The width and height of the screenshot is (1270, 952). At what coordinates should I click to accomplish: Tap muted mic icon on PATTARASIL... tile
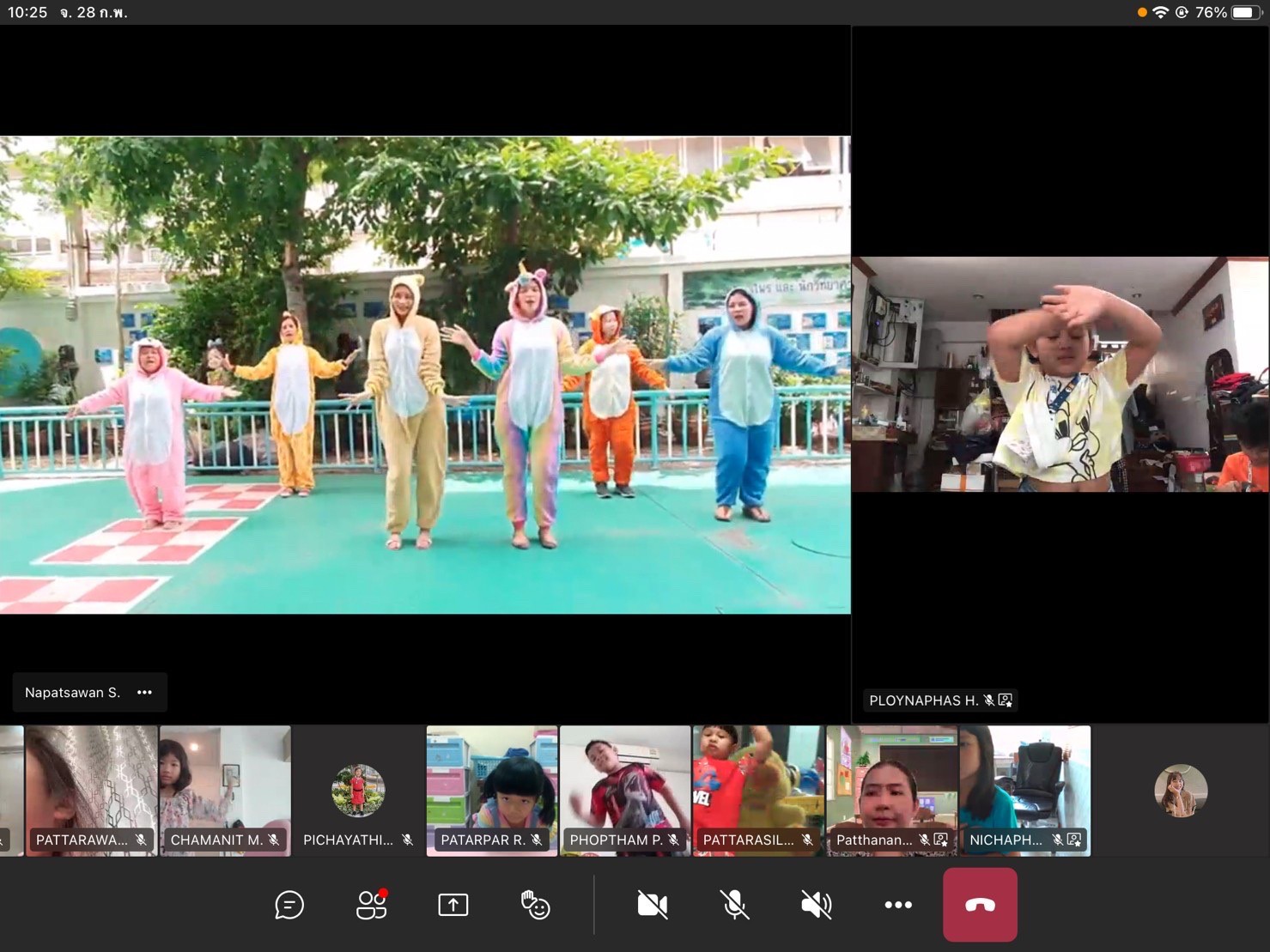807,840
